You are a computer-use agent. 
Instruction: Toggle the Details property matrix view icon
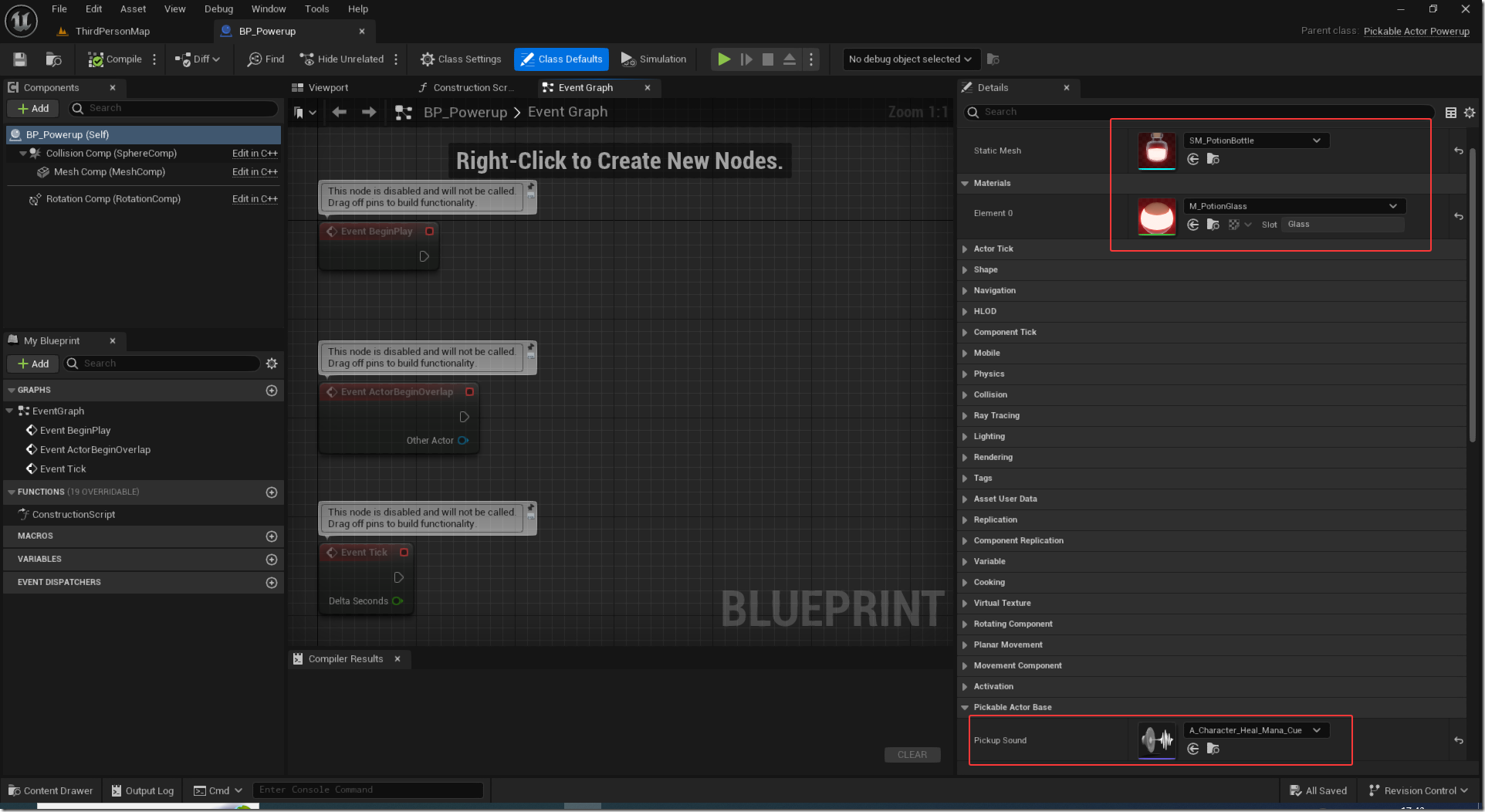point(1451,113)
